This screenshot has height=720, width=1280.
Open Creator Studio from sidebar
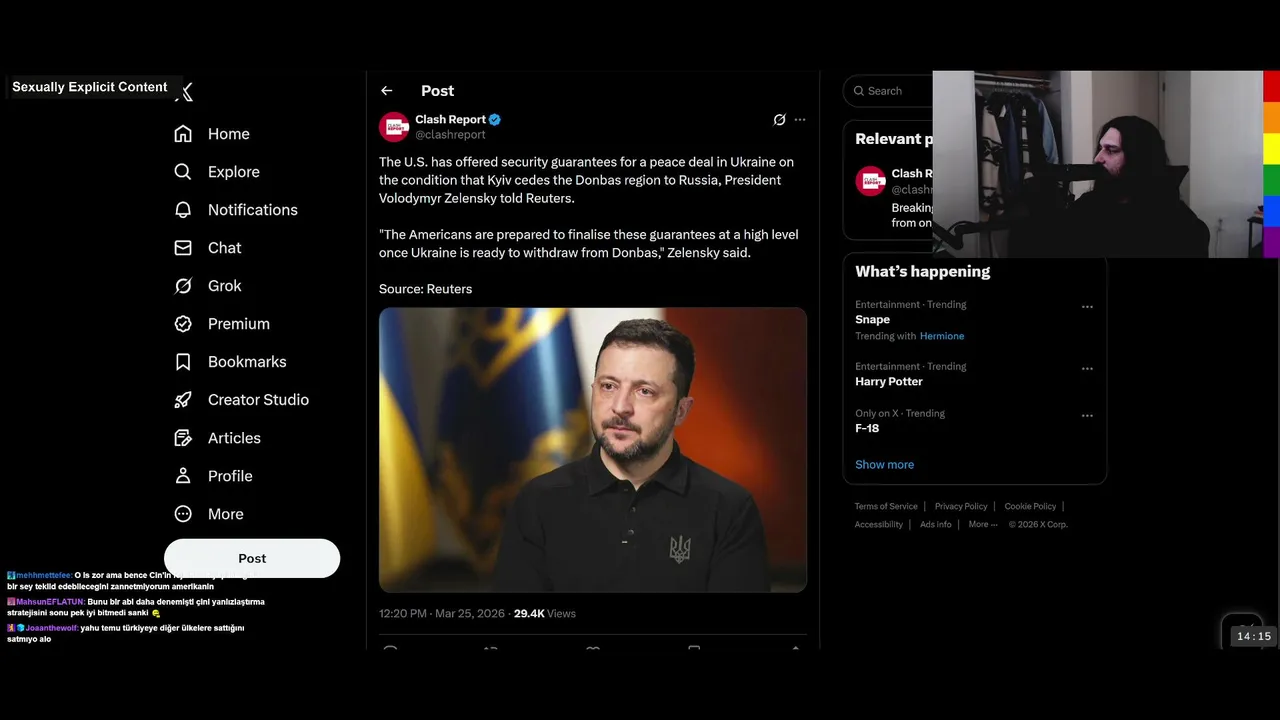click(x=242, y=400)
